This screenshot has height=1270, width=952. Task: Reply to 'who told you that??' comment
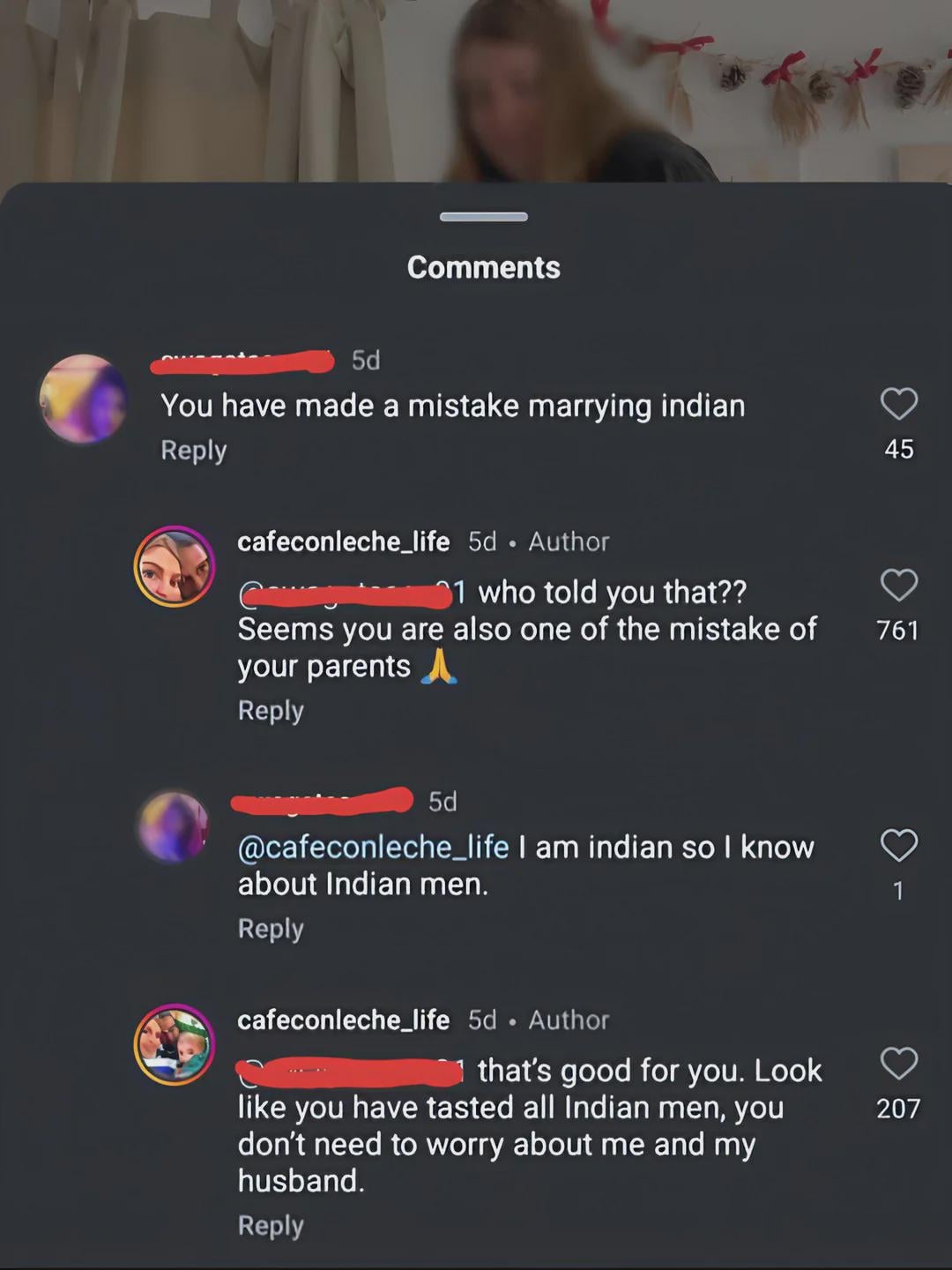point(271,710)
